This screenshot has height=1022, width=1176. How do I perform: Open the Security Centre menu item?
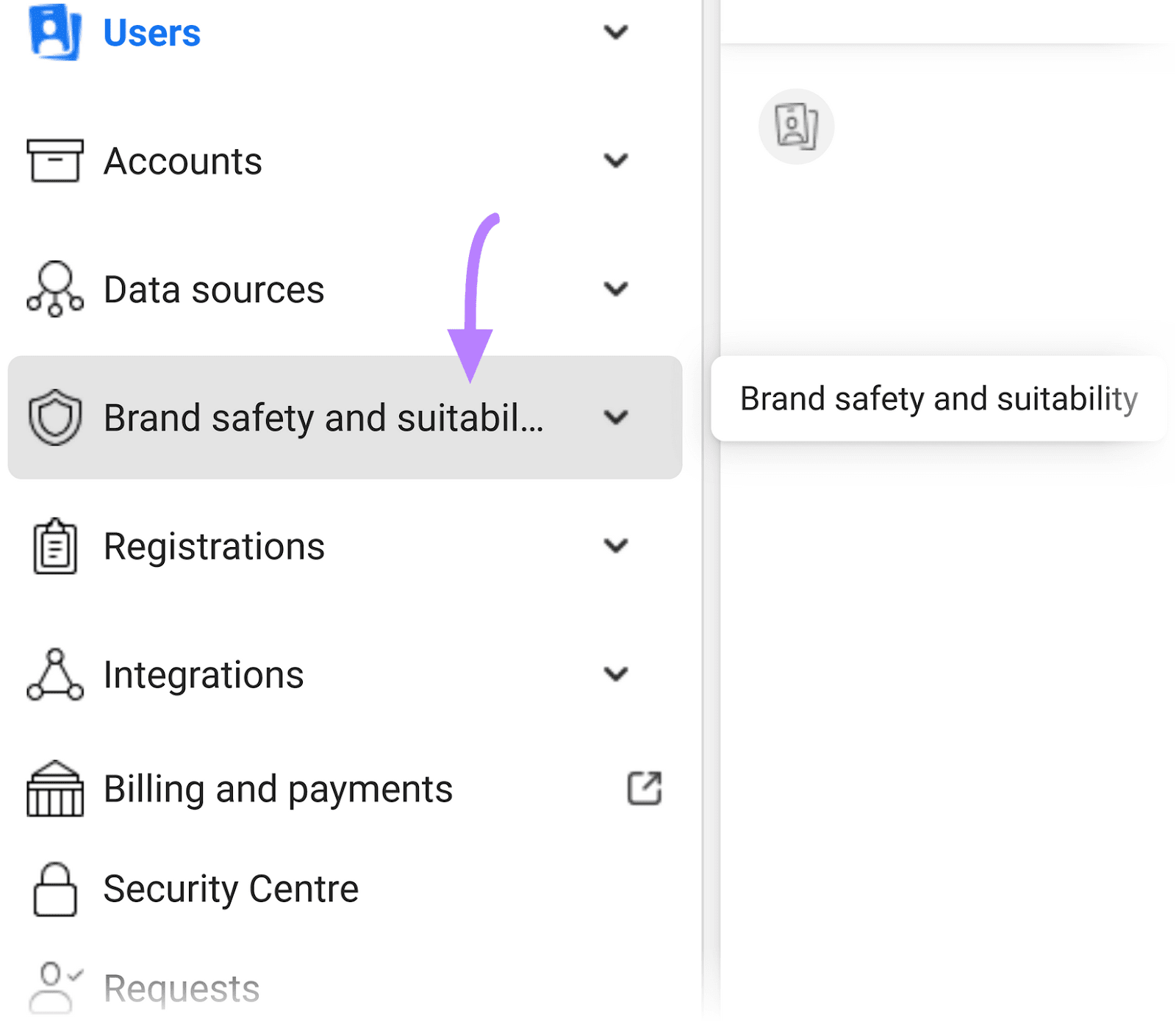[x=229, y=888]
